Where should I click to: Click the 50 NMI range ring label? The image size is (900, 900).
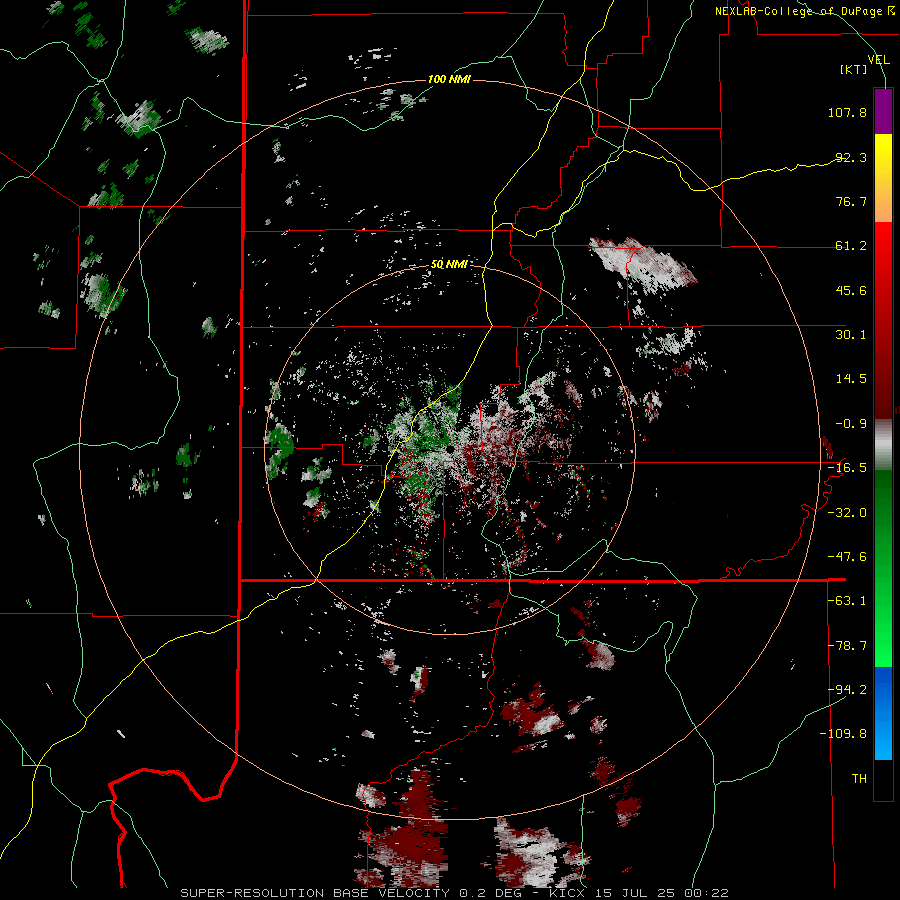[x=449, y=265]
